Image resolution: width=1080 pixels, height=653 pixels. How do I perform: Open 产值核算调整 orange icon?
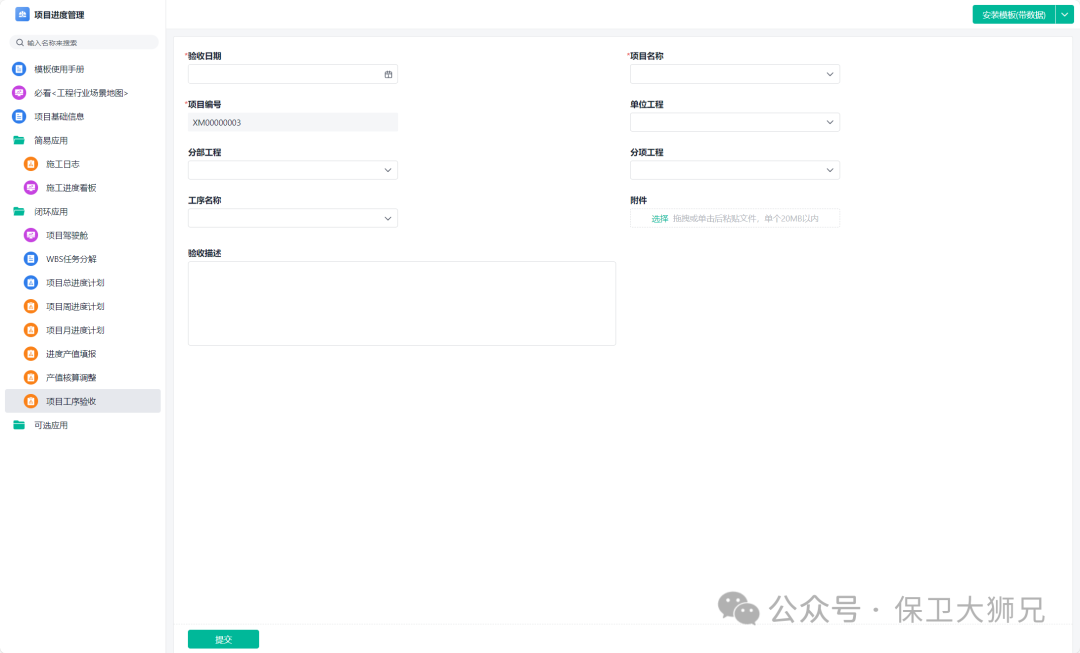pyautogui.click(x=31, y=377)
